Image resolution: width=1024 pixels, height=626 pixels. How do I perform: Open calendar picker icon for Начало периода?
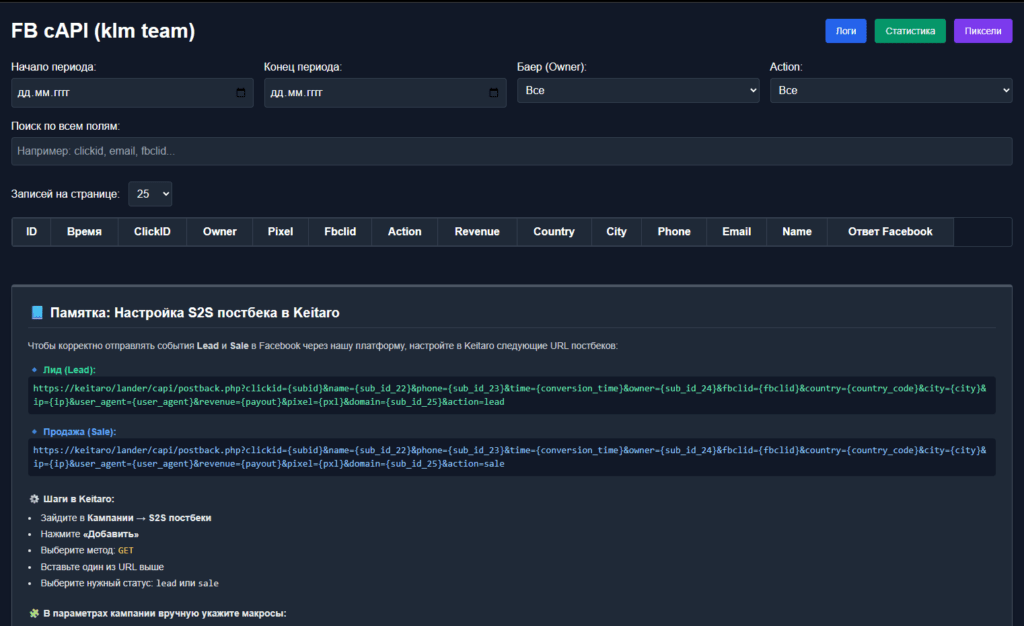click(241, 93)
